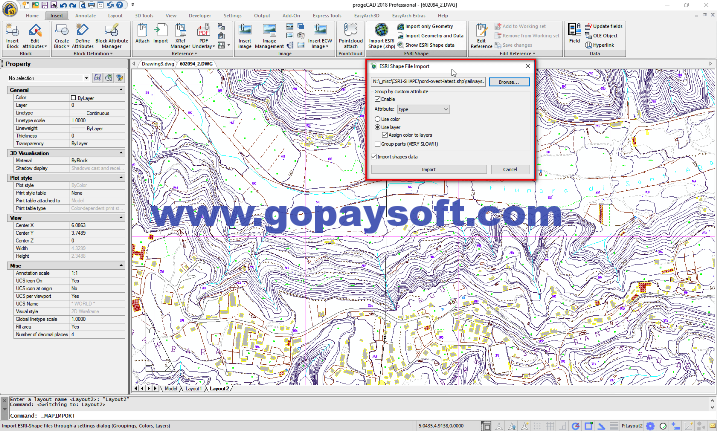Open the Output ribbon tab

point(262,16)
